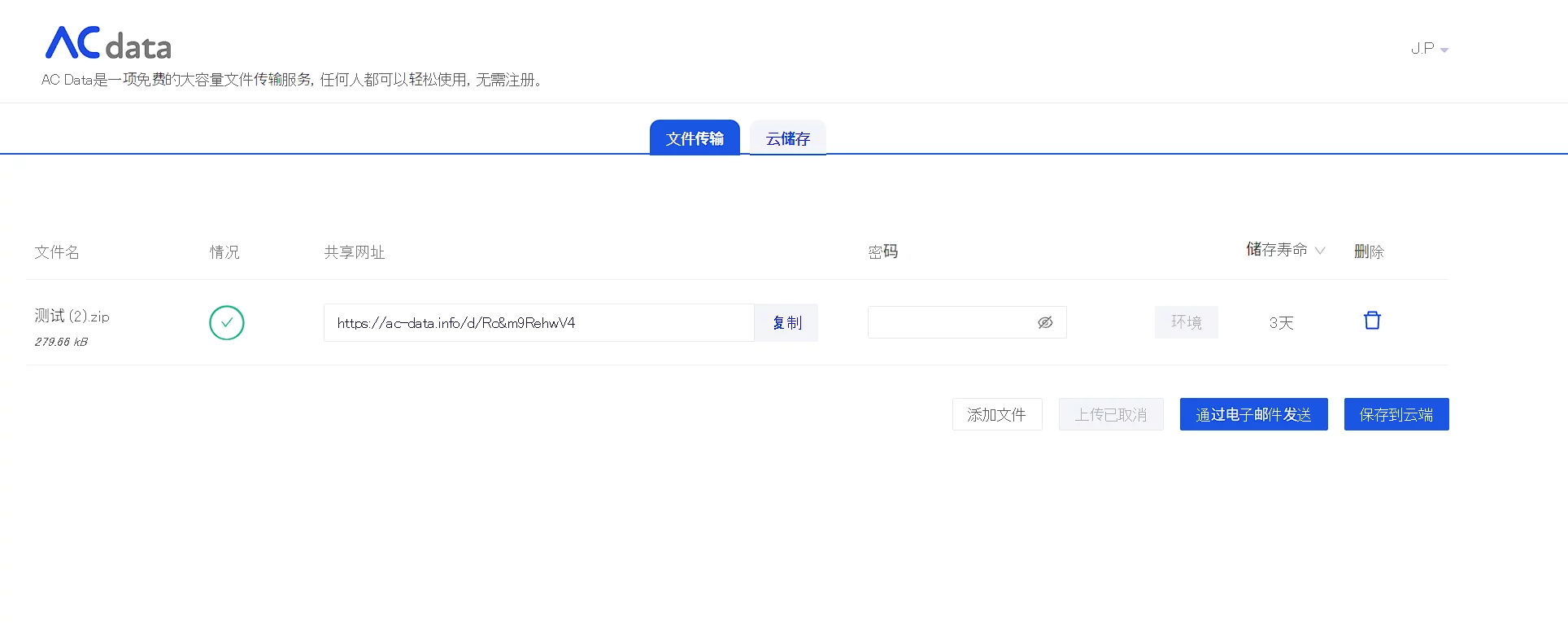The image size is (1568, 638).
Task: Switch to the 云储存 tab
Action: point(787,138)
